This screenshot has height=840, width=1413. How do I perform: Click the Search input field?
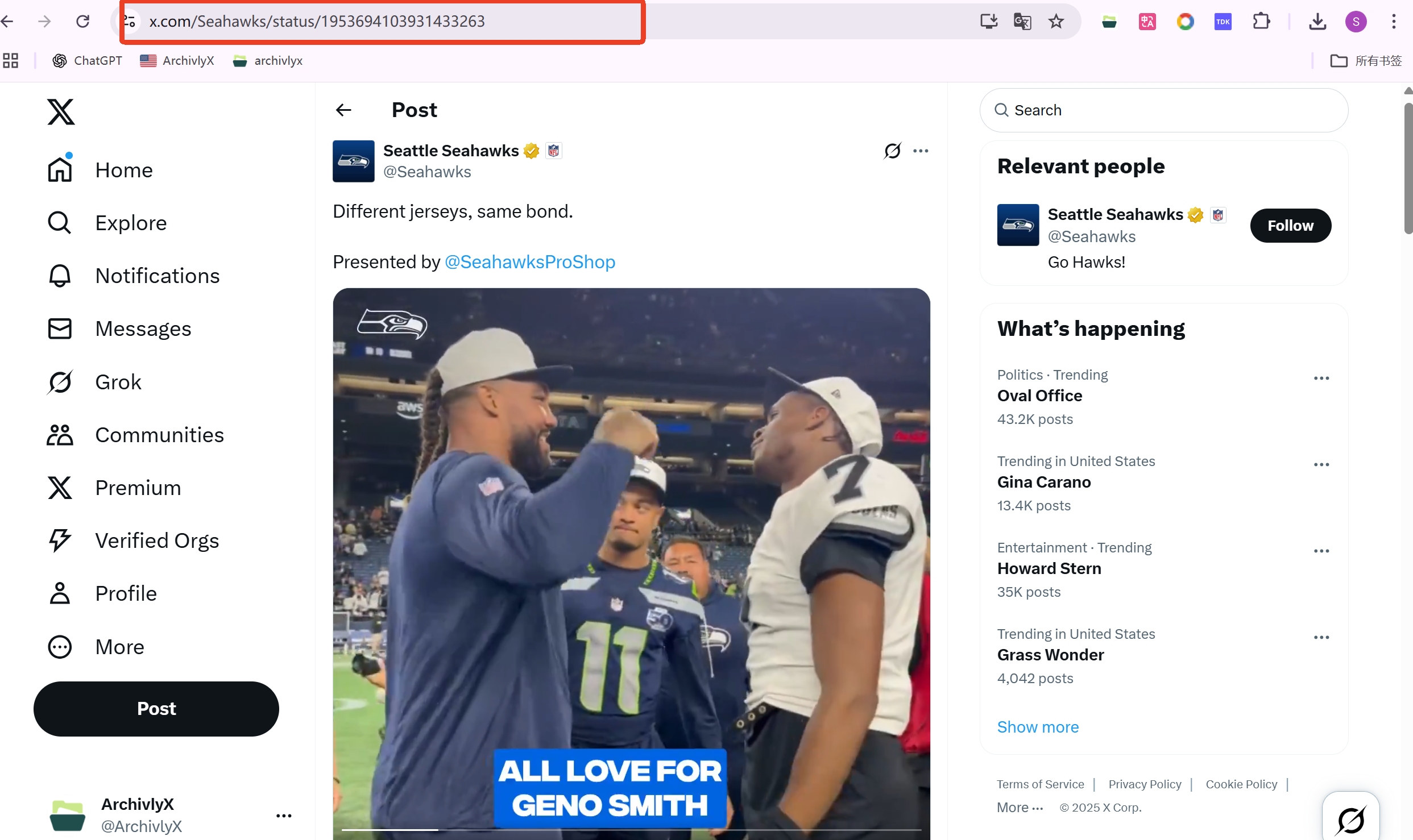click(1163, 110)
